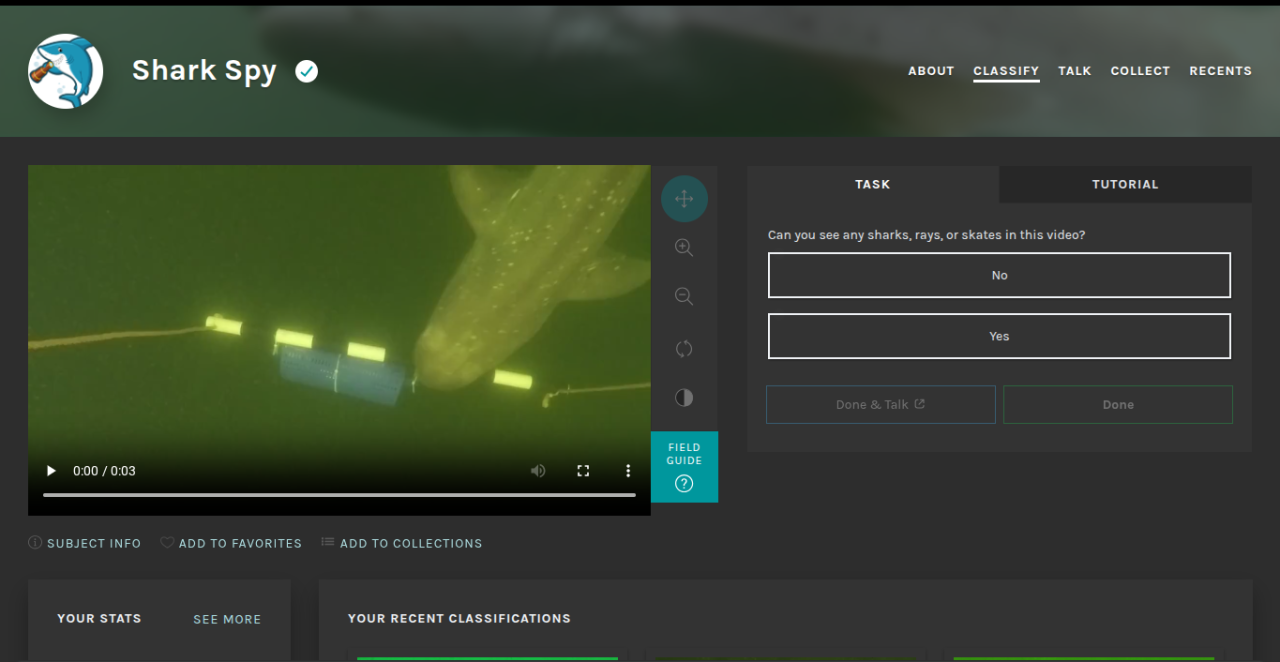Seek along the video progress bar
Screen dimensions: 1280x662
pyautogui.click(x=339, y=494)
